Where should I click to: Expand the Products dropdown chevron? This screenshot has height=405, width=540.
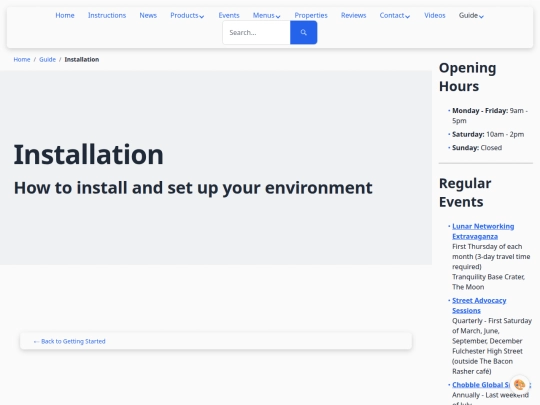point(202,16)
